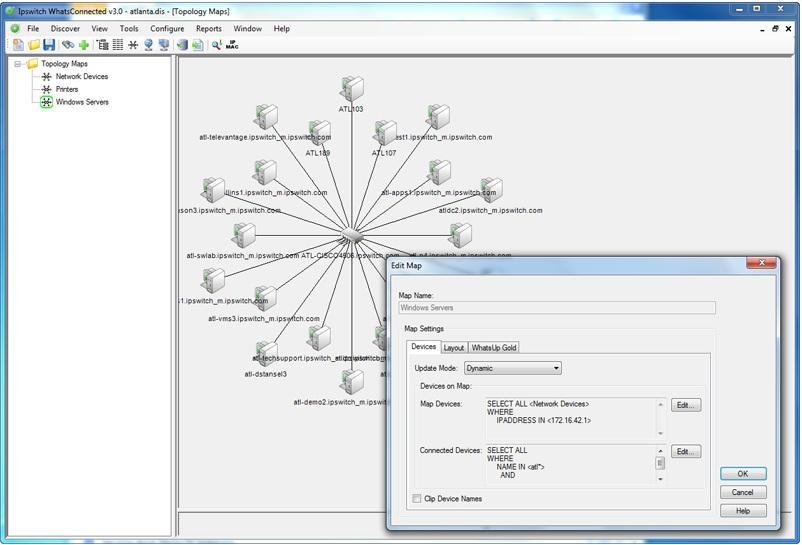This screenshot has width=802, height=545.
Task: Click the green plus add icon
Action: (x=84, y=45)
